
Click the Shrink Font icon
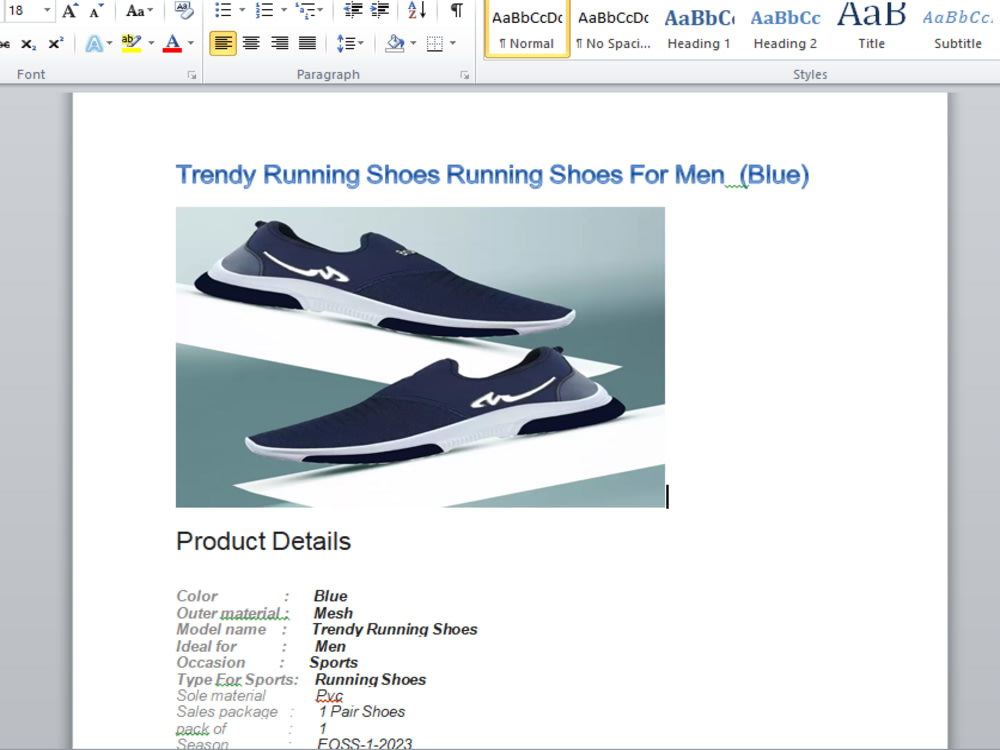pos(96,10)
